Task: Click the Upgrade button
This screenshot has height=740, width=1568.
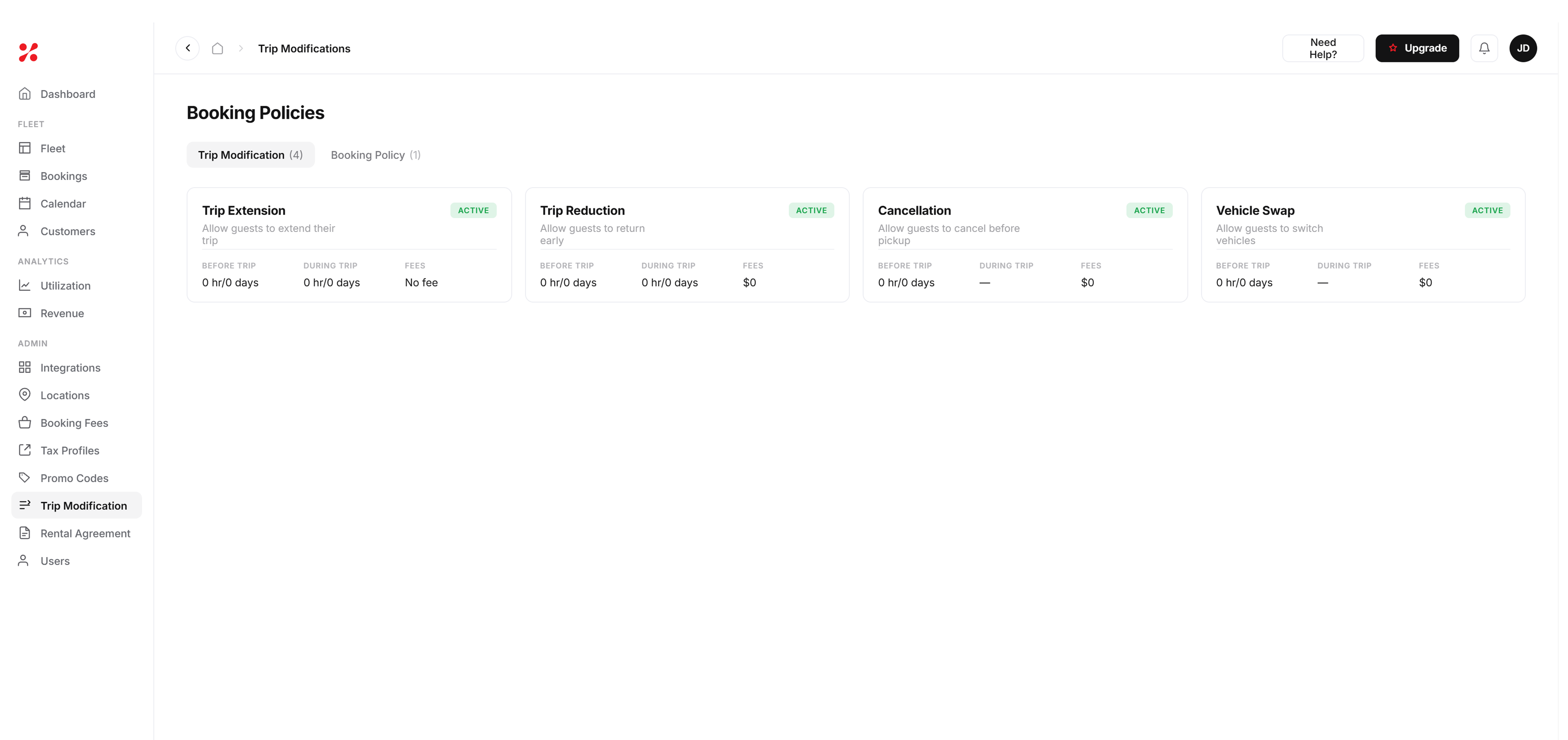Action: (1417, 48)
